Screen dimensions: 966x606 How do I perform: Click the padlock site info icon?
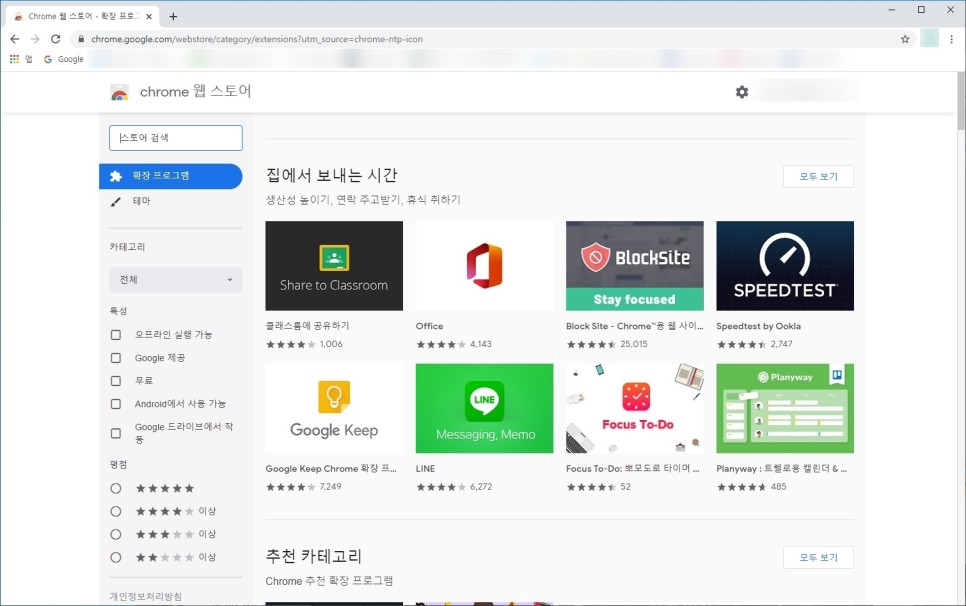coord(81,39)
